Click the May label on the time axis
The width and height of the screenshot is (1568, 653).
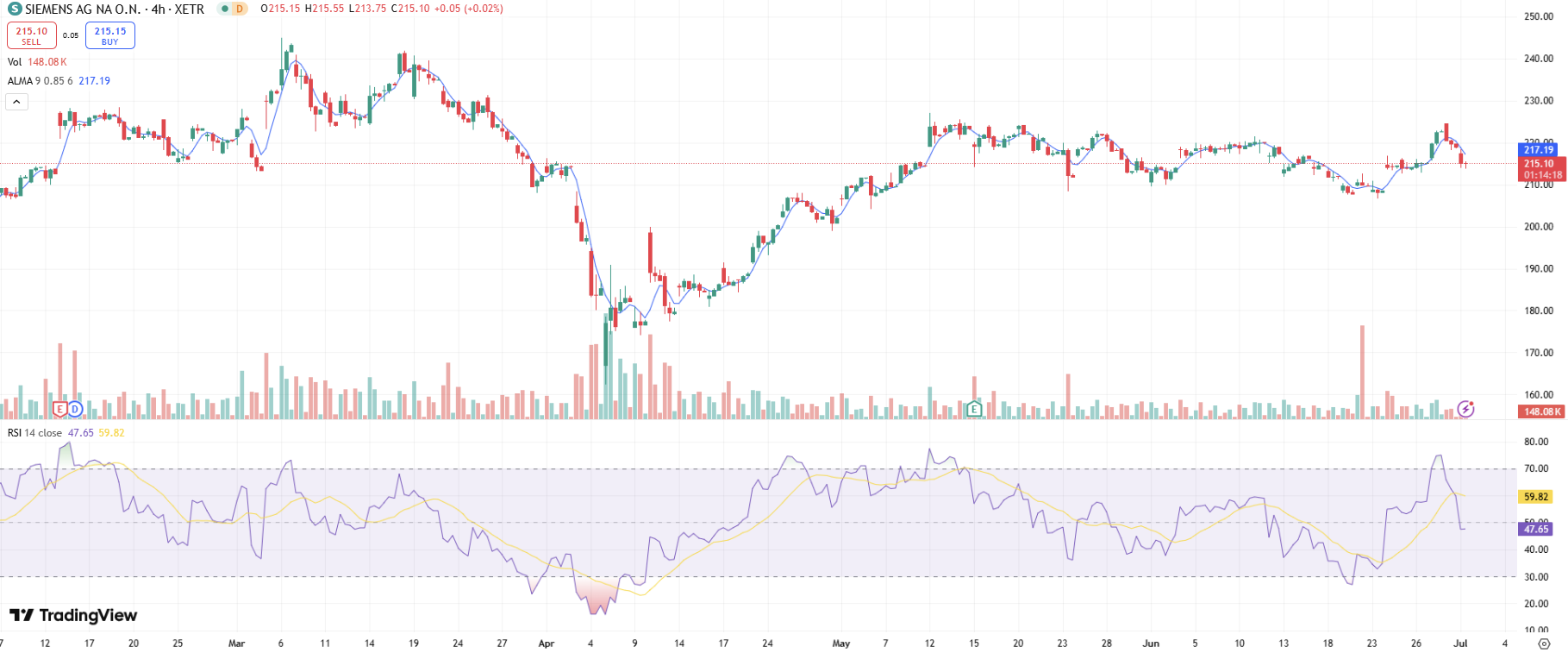pos(841,644)
